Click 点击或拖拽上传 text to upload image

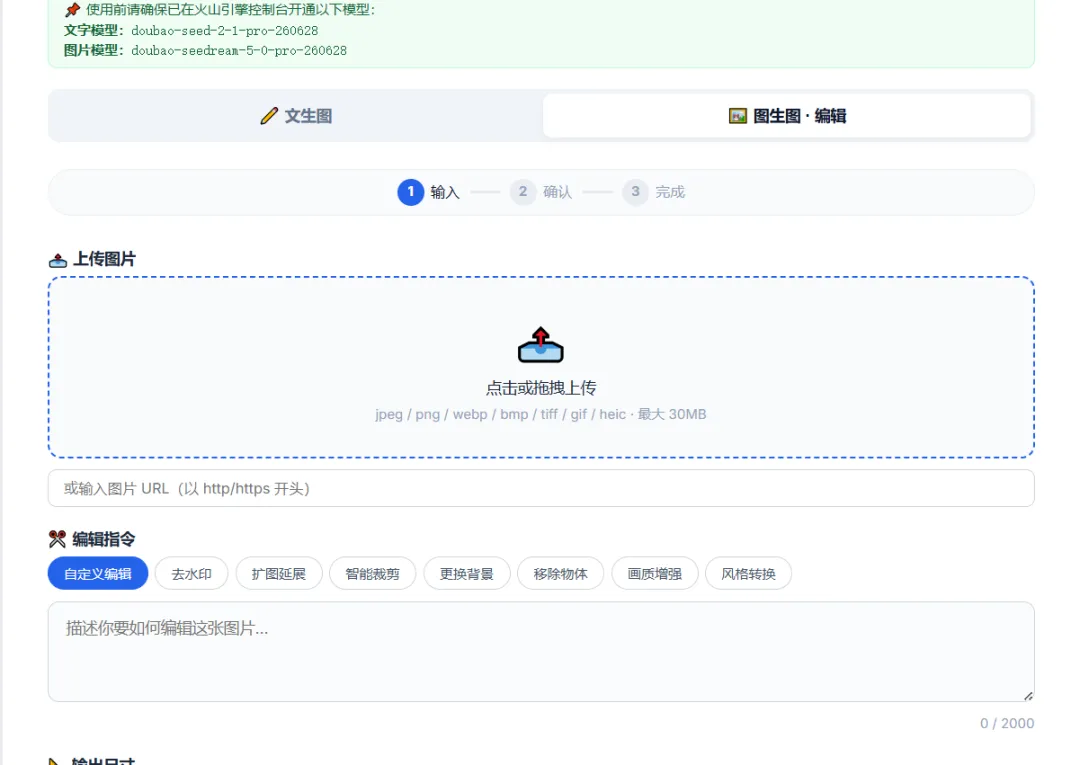(x=541, y=388)
